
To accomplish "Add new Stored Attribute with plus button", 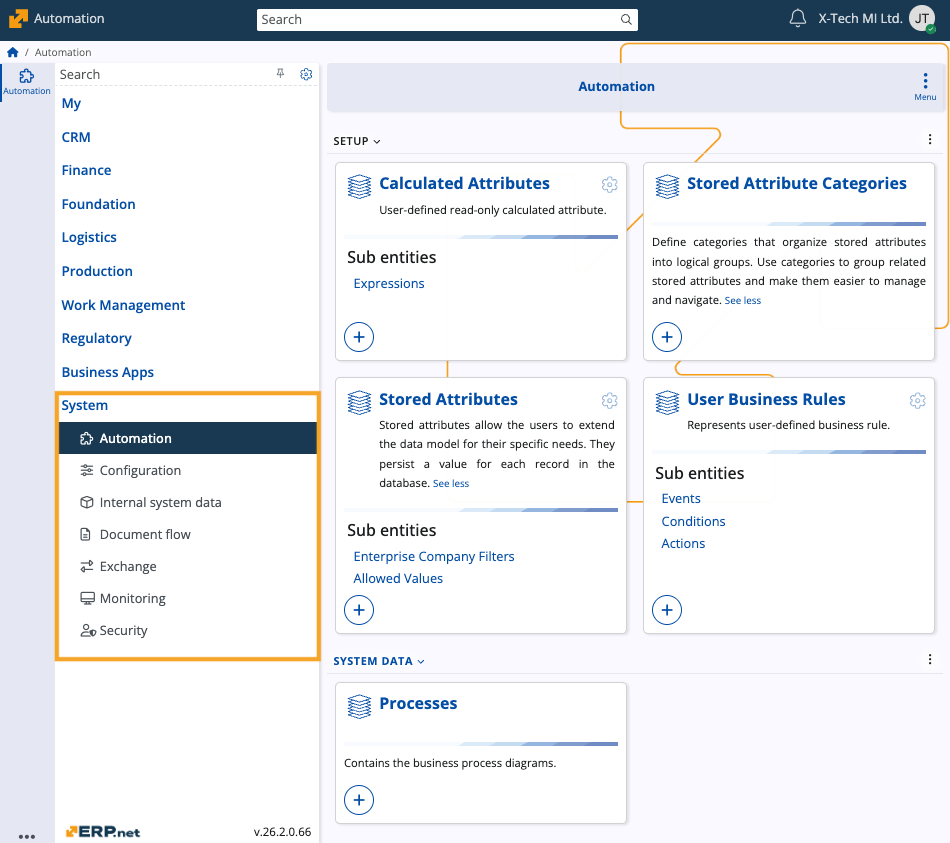I will tap(359, 609).
